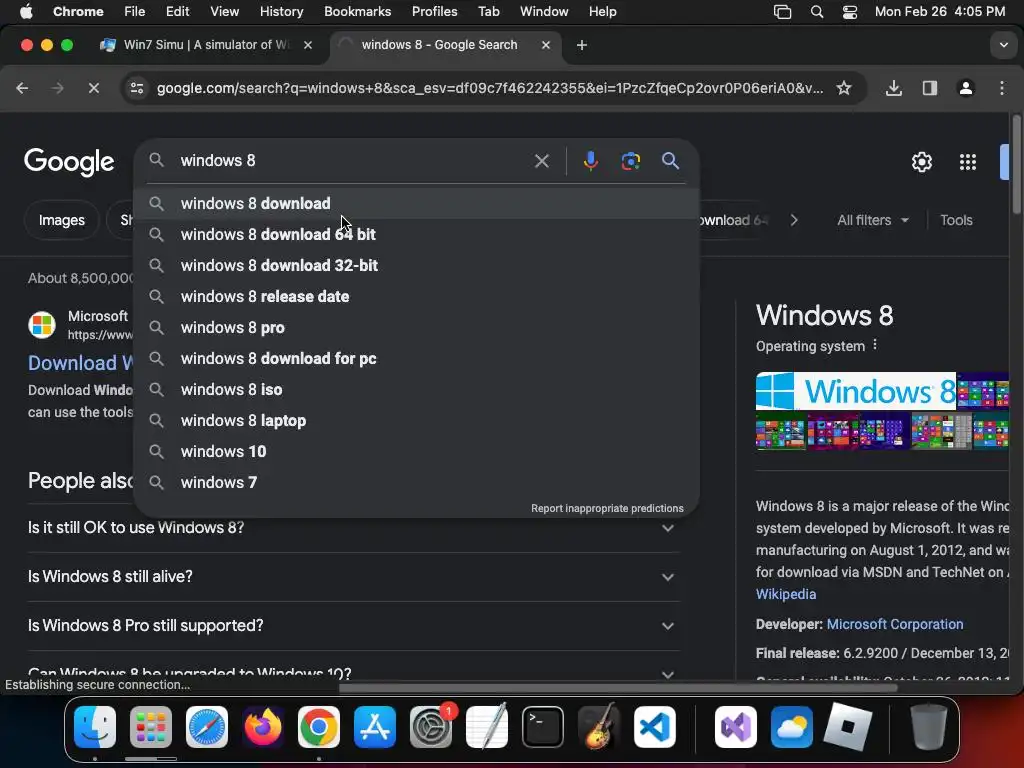Open Google quick settings gear
The width and height of the screenshot is (1024, 768).
click(x=921, y=162)
